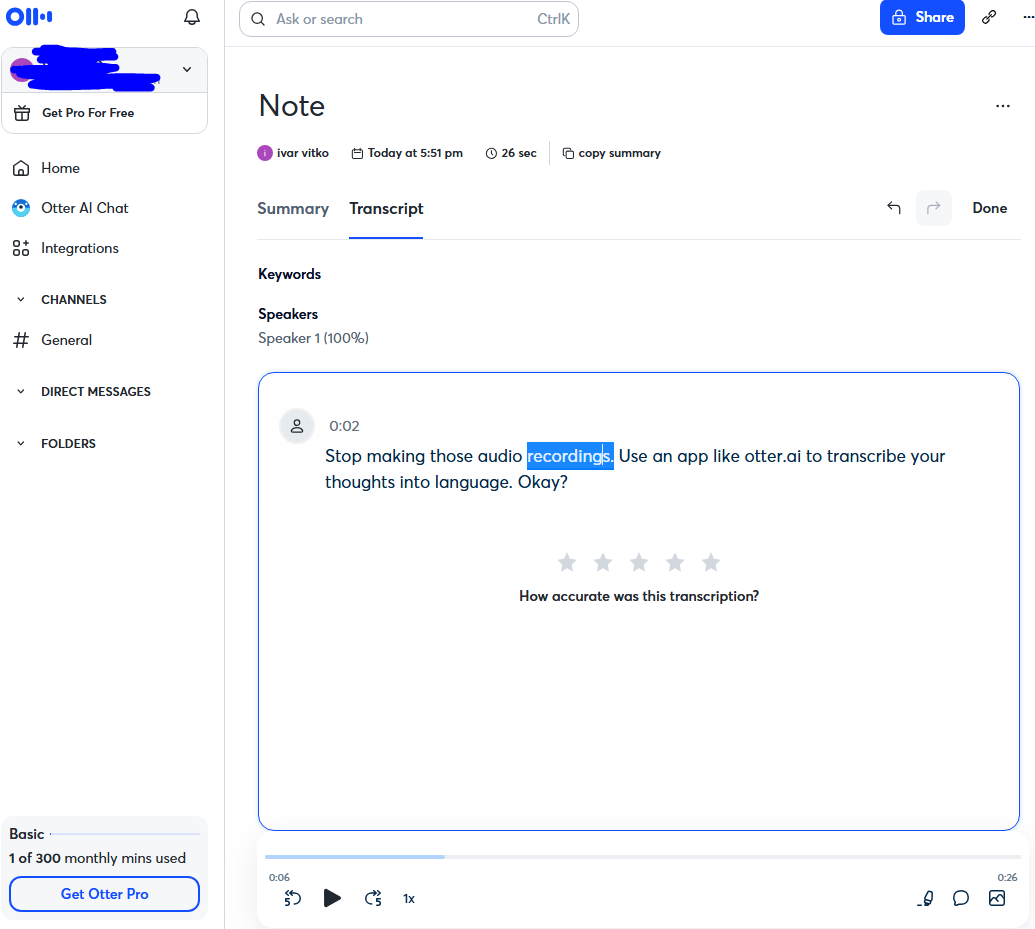
Task: Expand the account workspace dropdown chevron
Action: [187, 69]
